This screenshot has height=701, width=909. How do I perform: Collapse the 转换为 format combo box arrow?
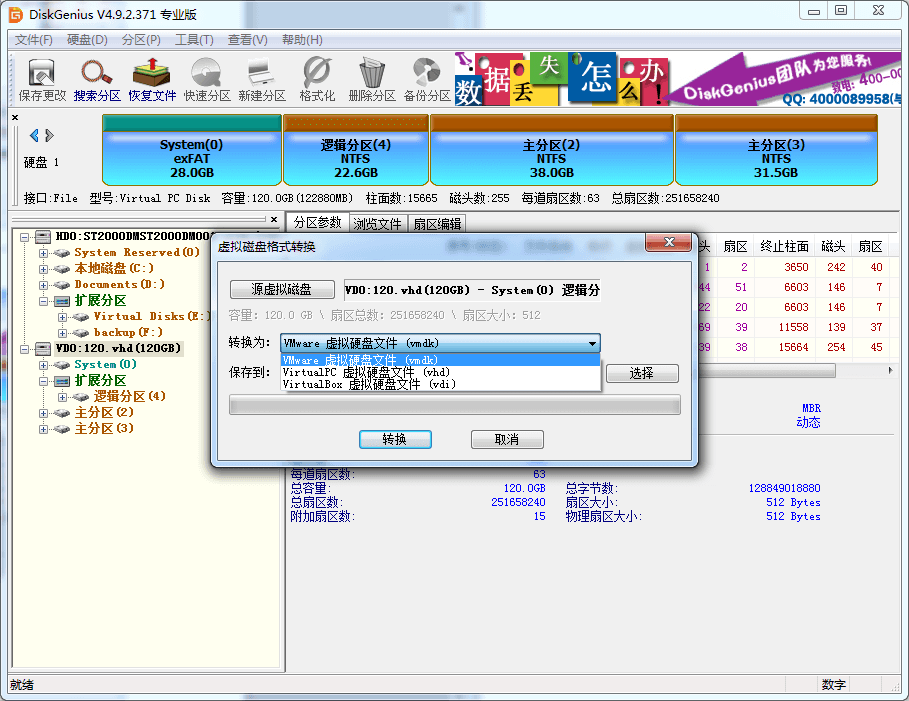[x=592, y=343]
